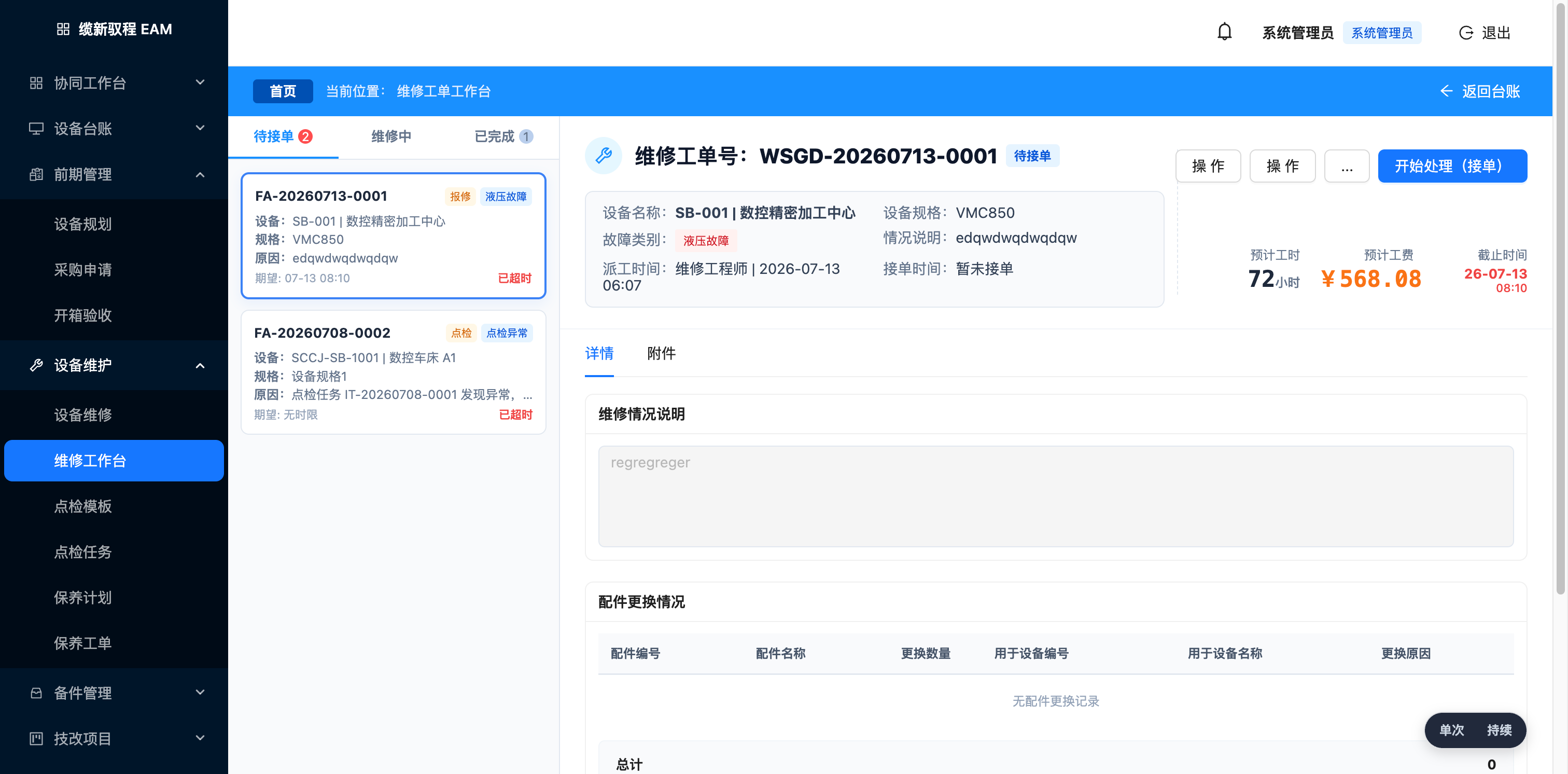Viewport: 1568px width, 774px height.
Task: Click the 点检异常 tag on the second card
Action: coord(507,333)
